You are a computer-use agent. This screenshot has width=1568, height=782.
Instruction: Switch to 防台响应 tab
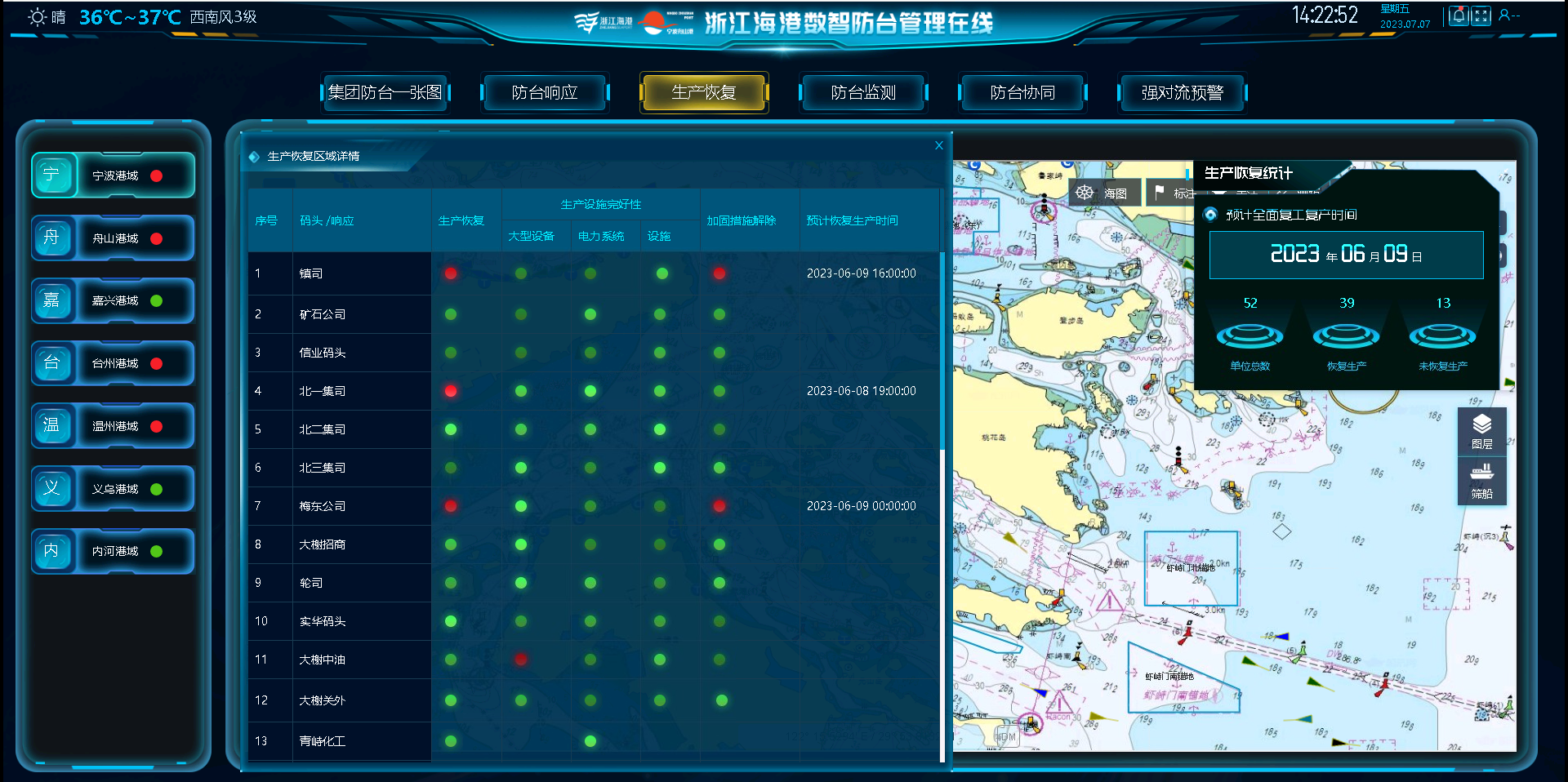click(545, 92)
